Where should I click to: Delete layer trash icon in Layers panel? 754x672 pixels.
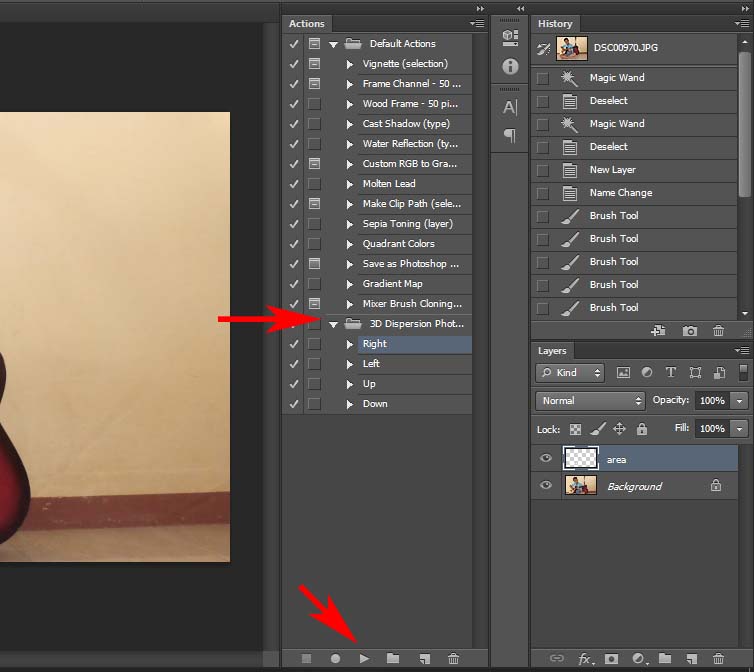[x=718, y=658]
